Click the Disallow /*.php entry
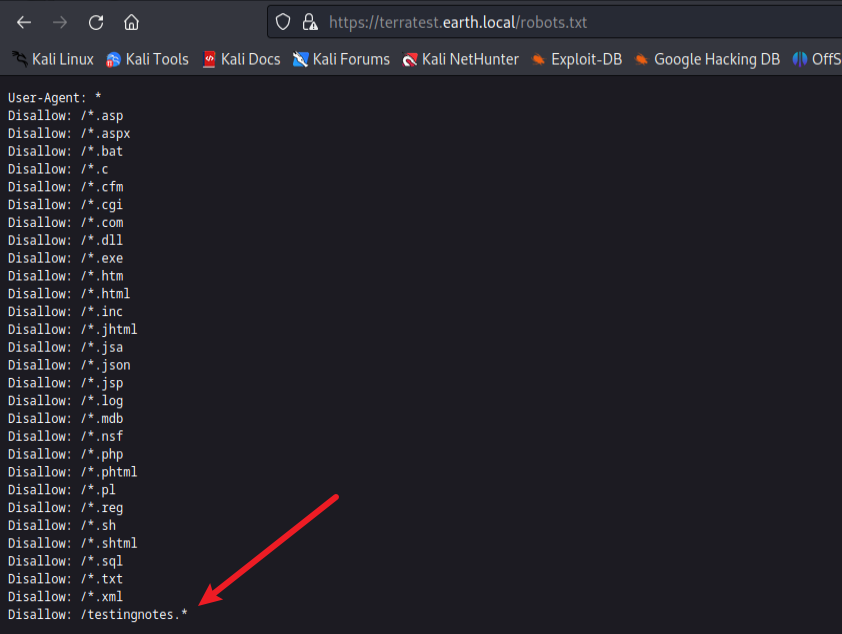842x634 pixels. [65, 454]
